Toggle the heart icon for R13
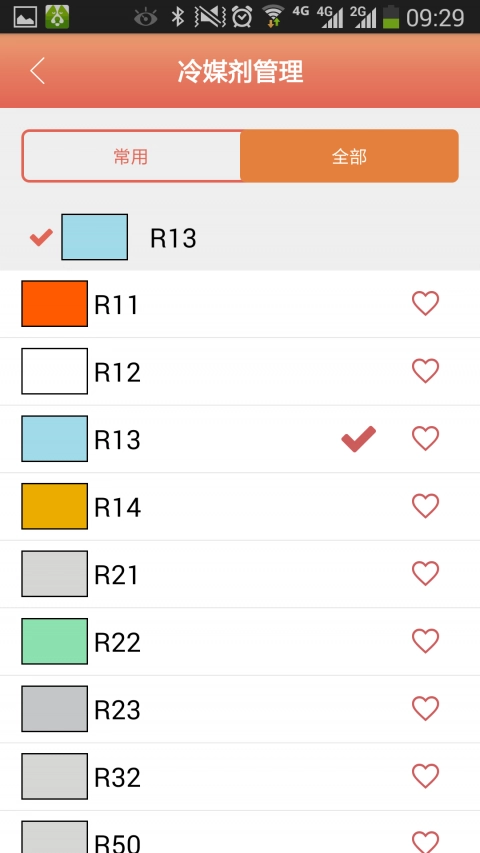Viewport: 480px width, 853px height. (x=425, y=438)
